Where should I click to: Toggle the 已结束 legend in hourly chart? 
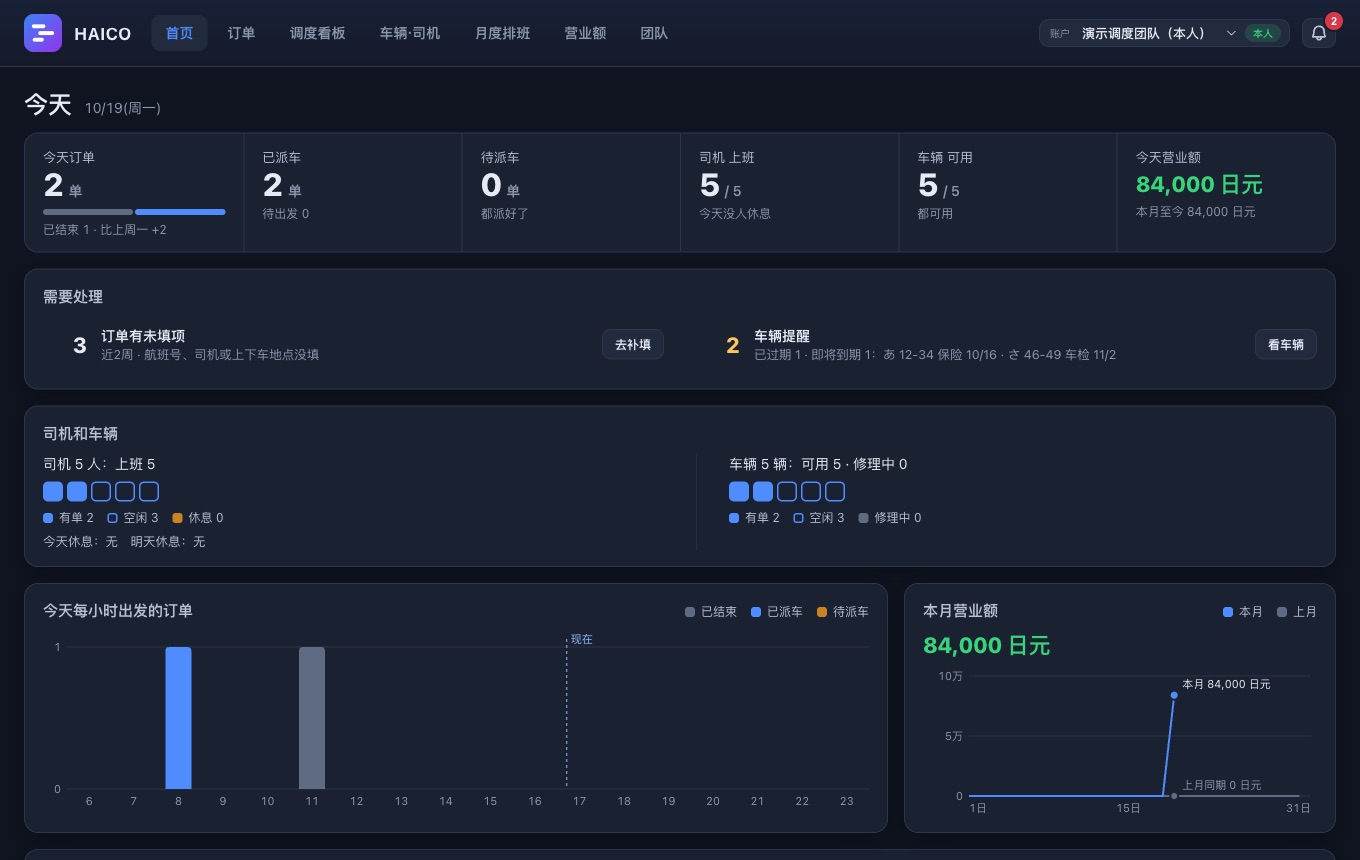(711, 612)
